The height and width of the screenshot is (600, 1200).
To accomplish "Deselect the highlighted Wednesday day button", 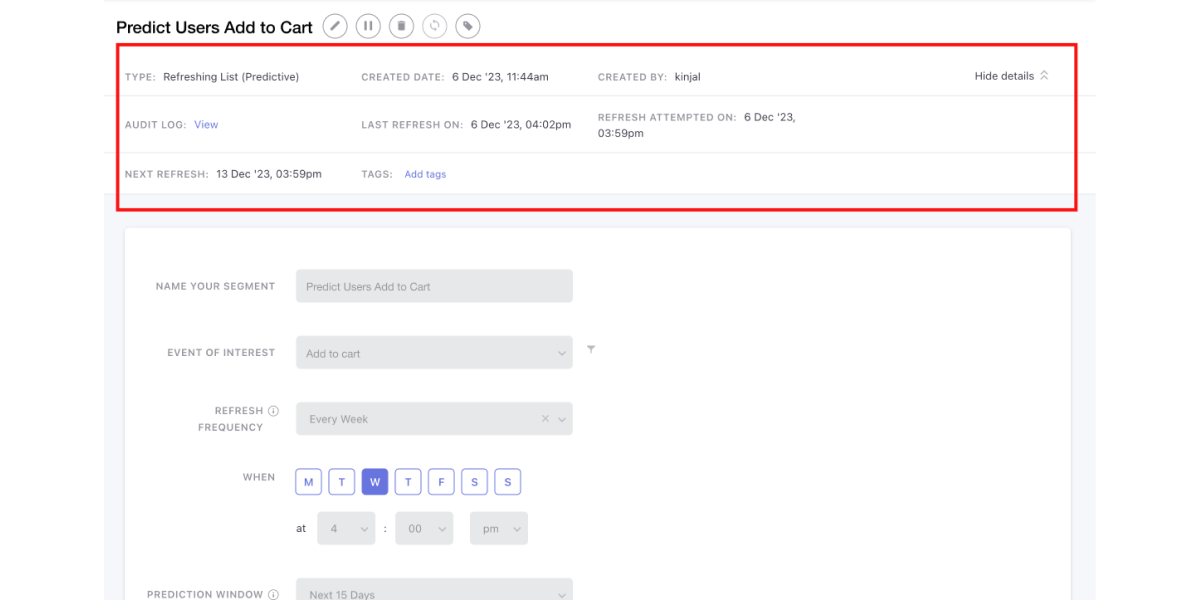I will point(375,482).
